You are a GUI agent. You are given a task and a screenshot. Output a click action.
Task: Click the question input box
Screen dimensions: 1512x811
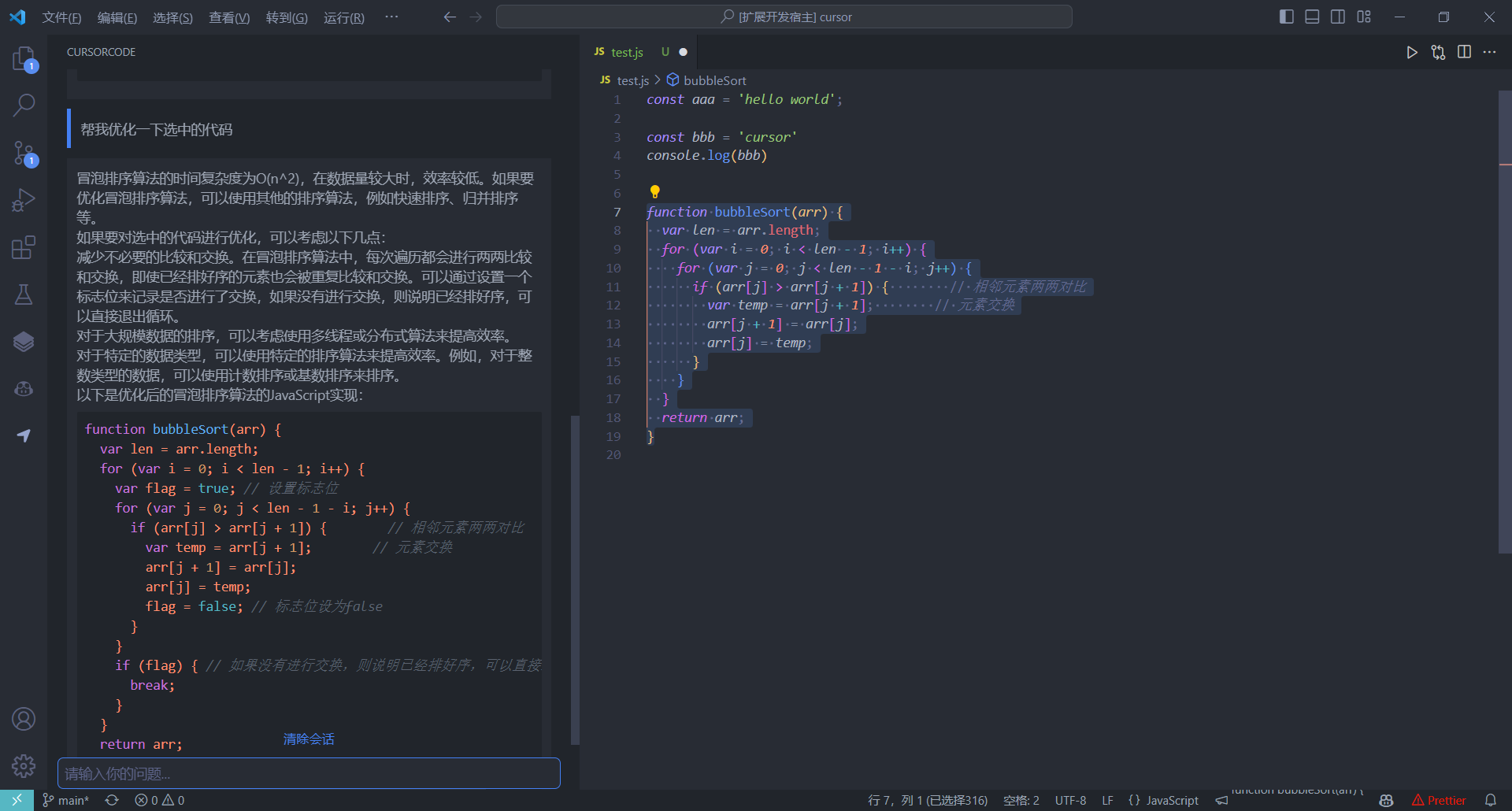point(308,773)
